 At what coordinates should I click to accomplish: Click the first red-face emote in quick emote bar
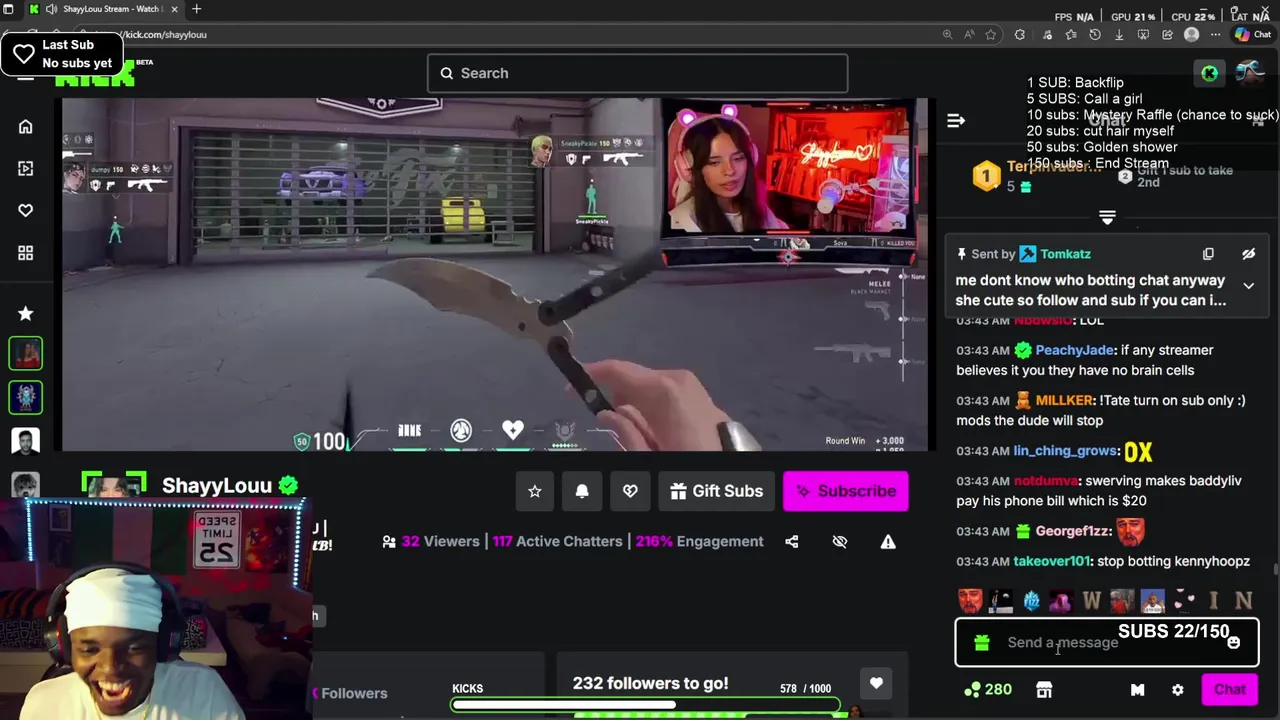point(970,601)
